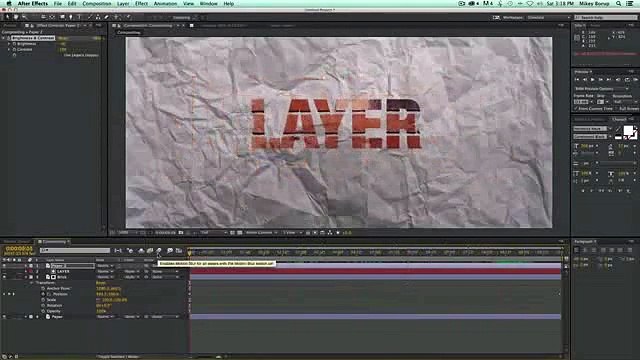The image size is (640, 360).
Task: Click the Search Help field
Action: tap(606, 18)
